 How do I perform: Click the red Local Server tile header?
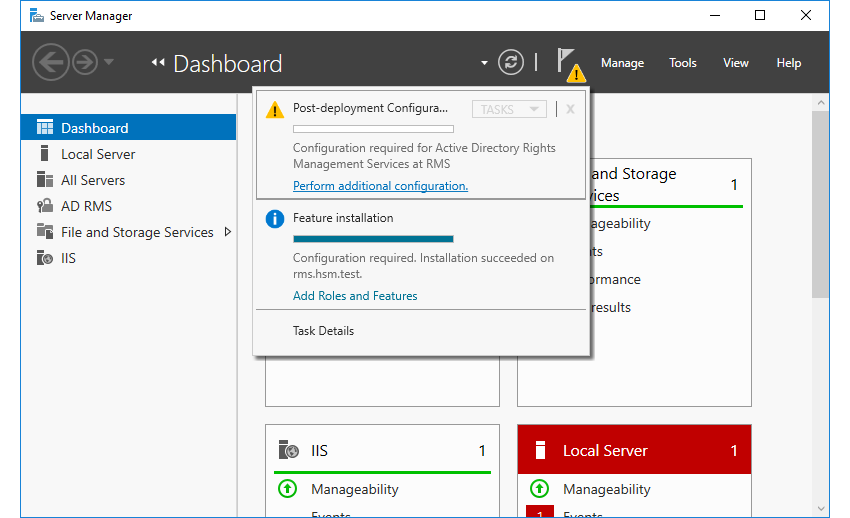coord(634,450)
